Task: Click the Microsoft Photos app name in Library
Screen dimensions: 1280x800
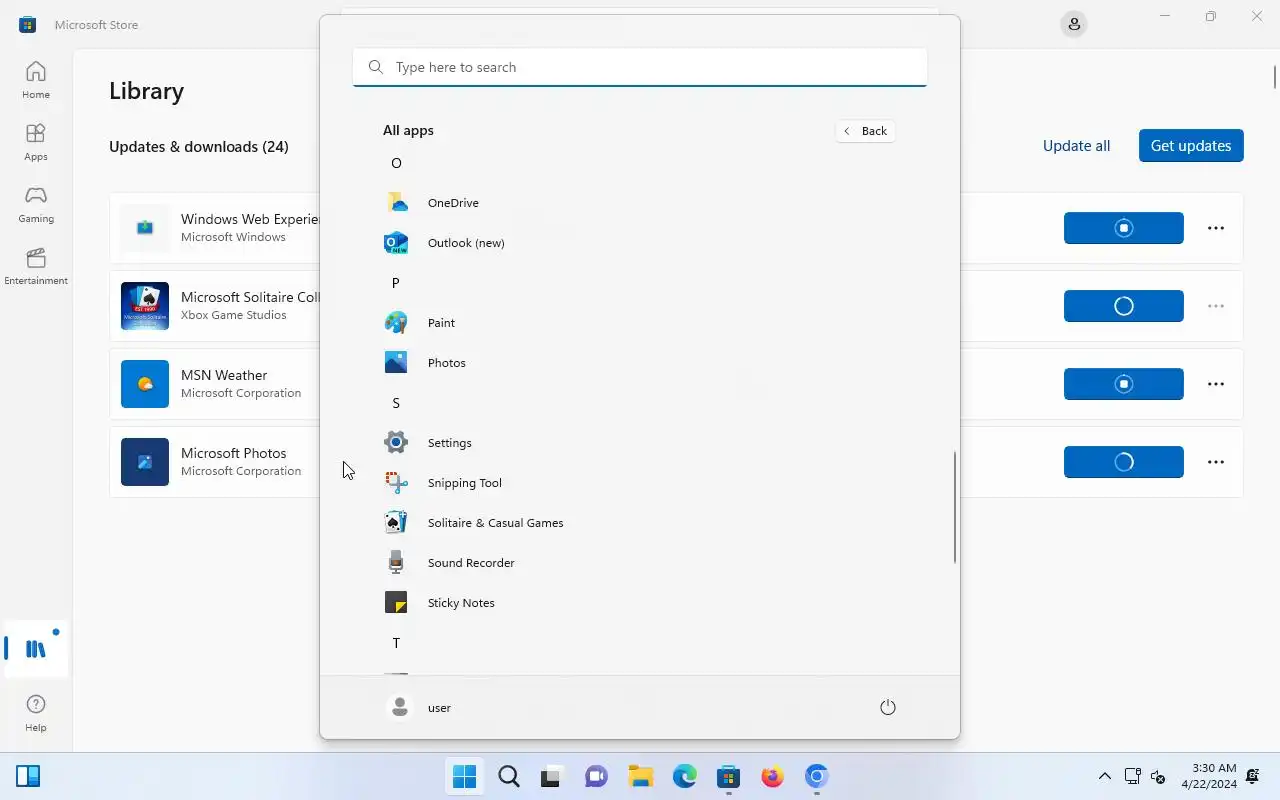Action: tap(234, 453)
